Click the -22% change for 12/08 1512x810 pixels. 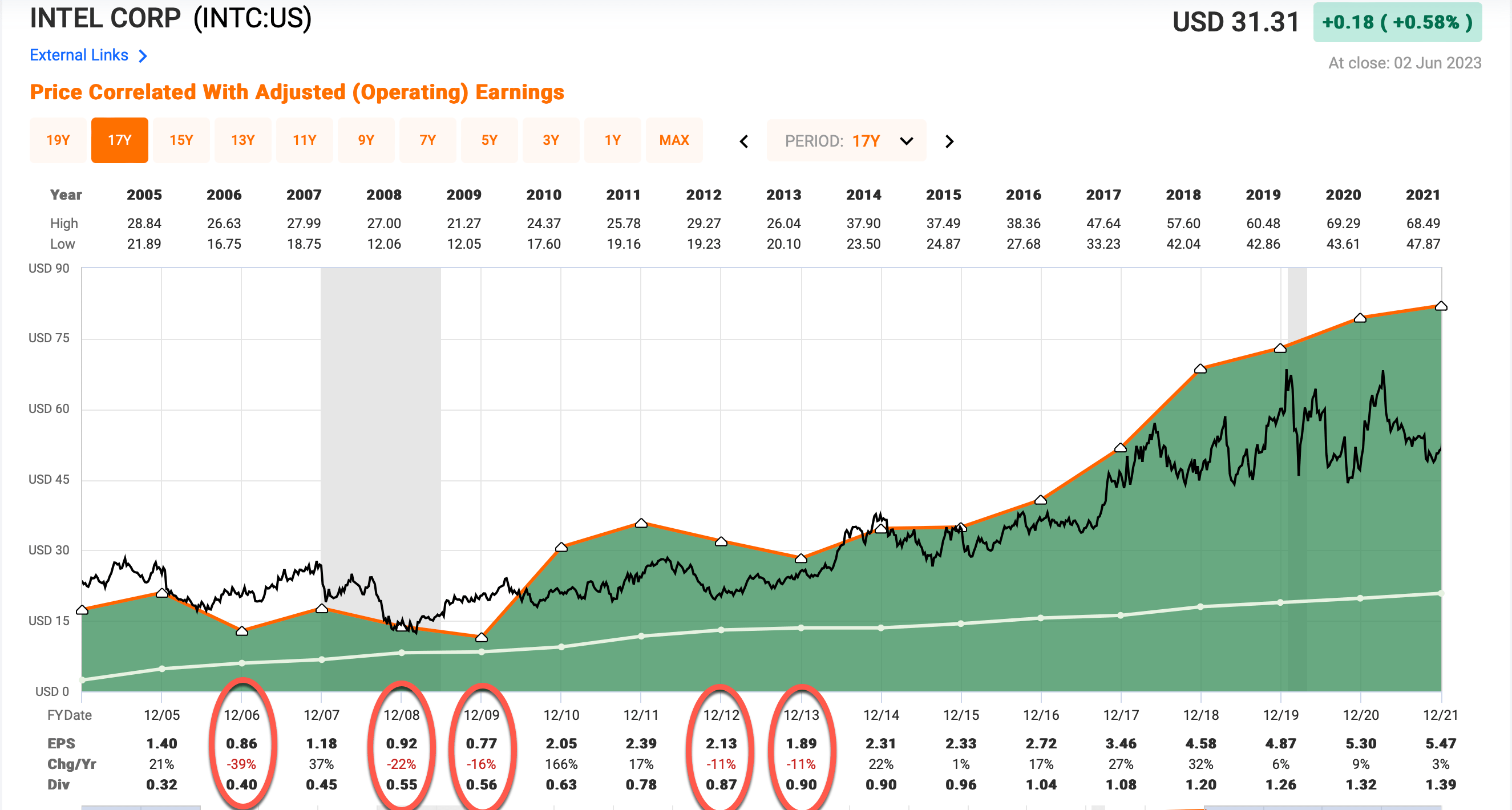click(402, 764)
